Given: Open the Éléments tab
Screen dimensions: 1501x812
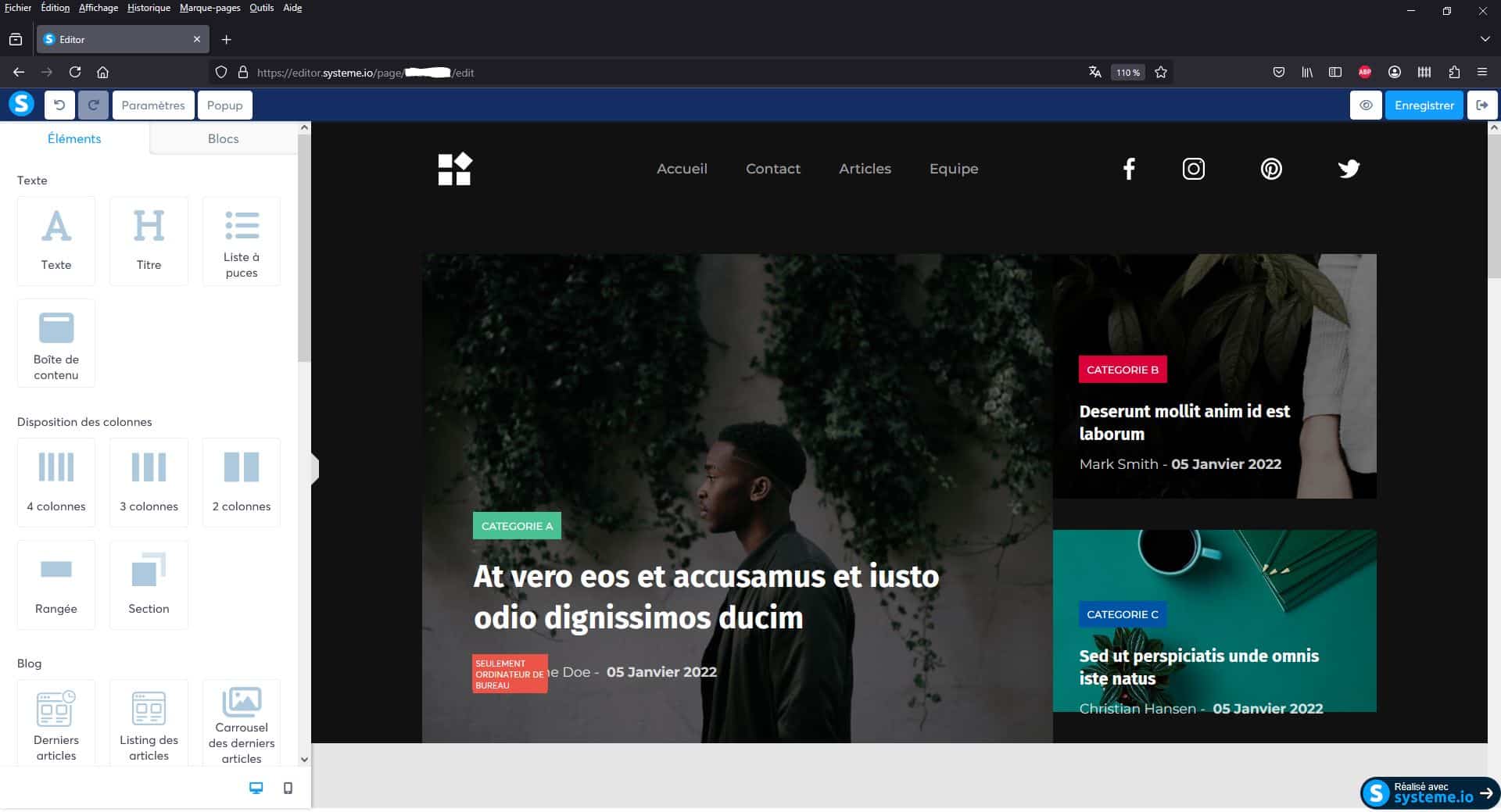Looking at the screenshot, I should 74,138.
